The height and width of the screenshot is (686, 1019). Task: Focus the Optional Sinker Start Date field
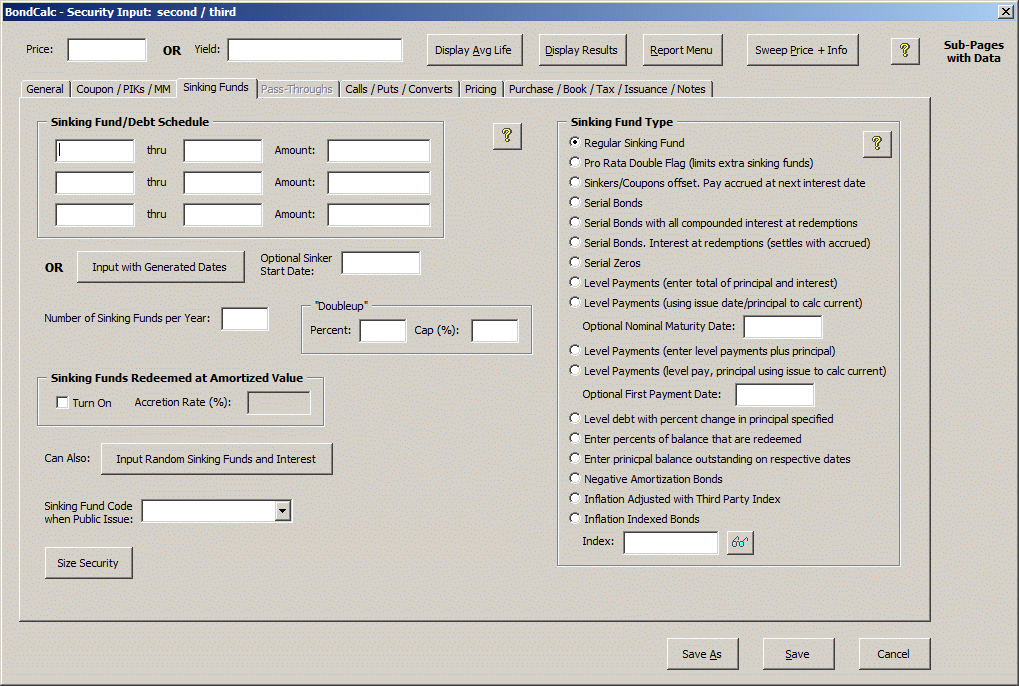coord(380,263)
